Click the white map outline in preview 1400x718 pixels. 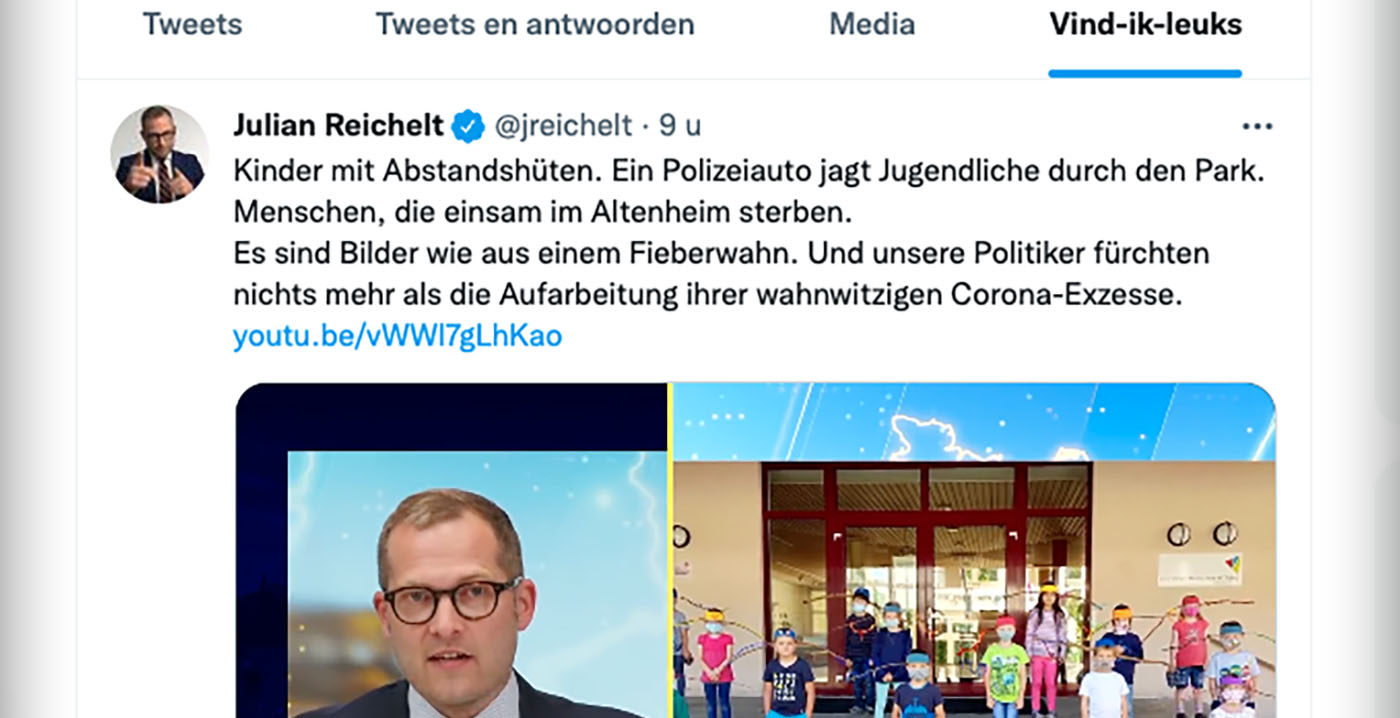[932, 437]
